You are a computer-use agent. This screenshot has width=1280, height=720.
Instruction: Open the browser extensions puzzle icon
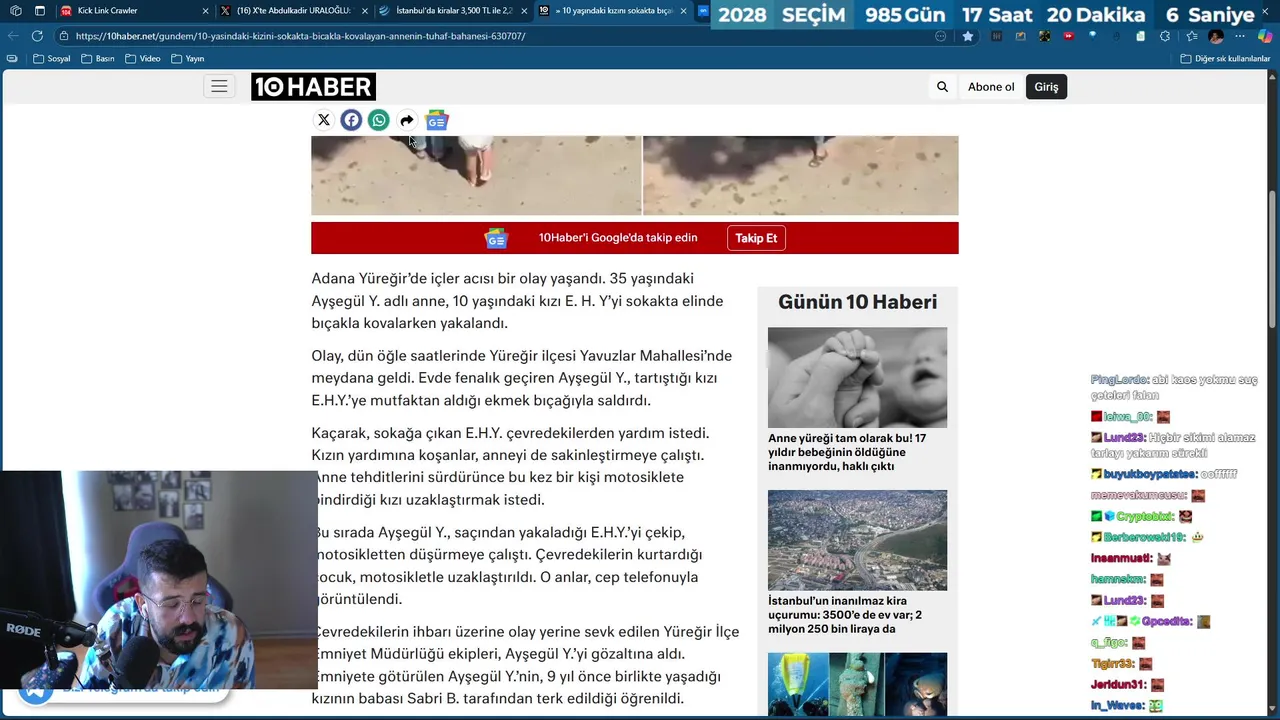pyautogui.click(x=1165, y=36)
